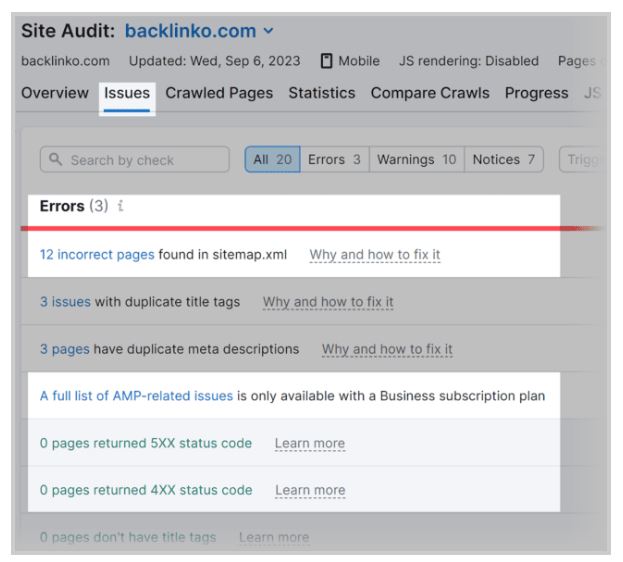Click the backlinko.com domain text under title
Screen dimensions: 623x562
coord(65,61)
